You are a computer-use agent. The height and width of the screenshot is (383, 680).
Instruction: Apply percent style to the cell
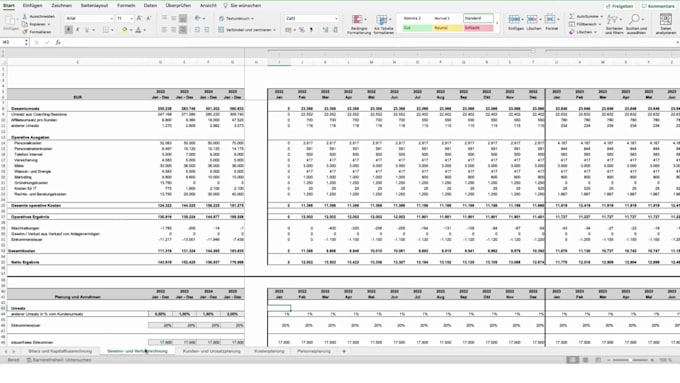(x=302, y=30)
